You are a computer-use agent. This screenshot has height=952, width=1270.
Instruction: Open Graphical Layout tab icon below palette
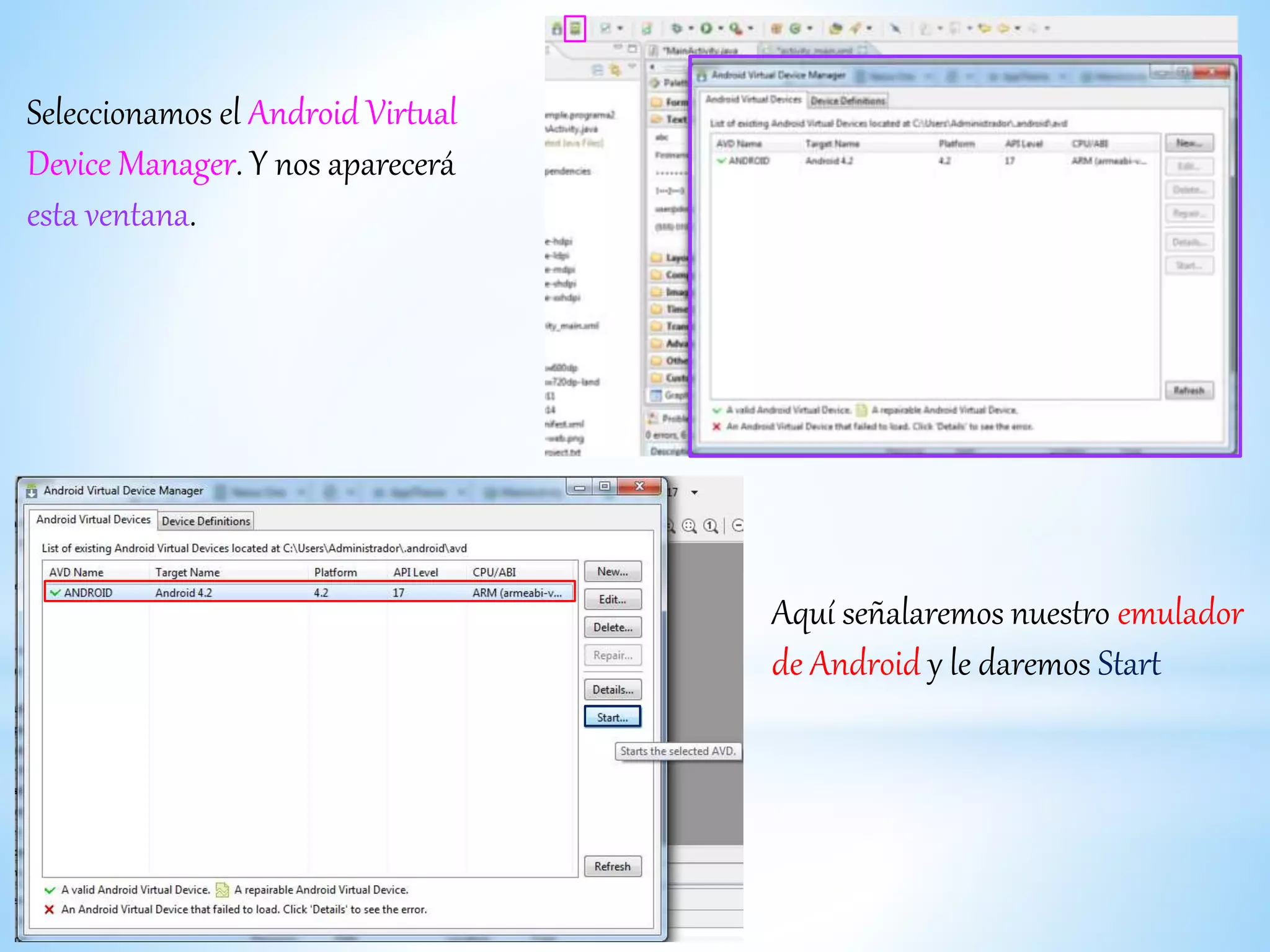(x=656, y=395)
